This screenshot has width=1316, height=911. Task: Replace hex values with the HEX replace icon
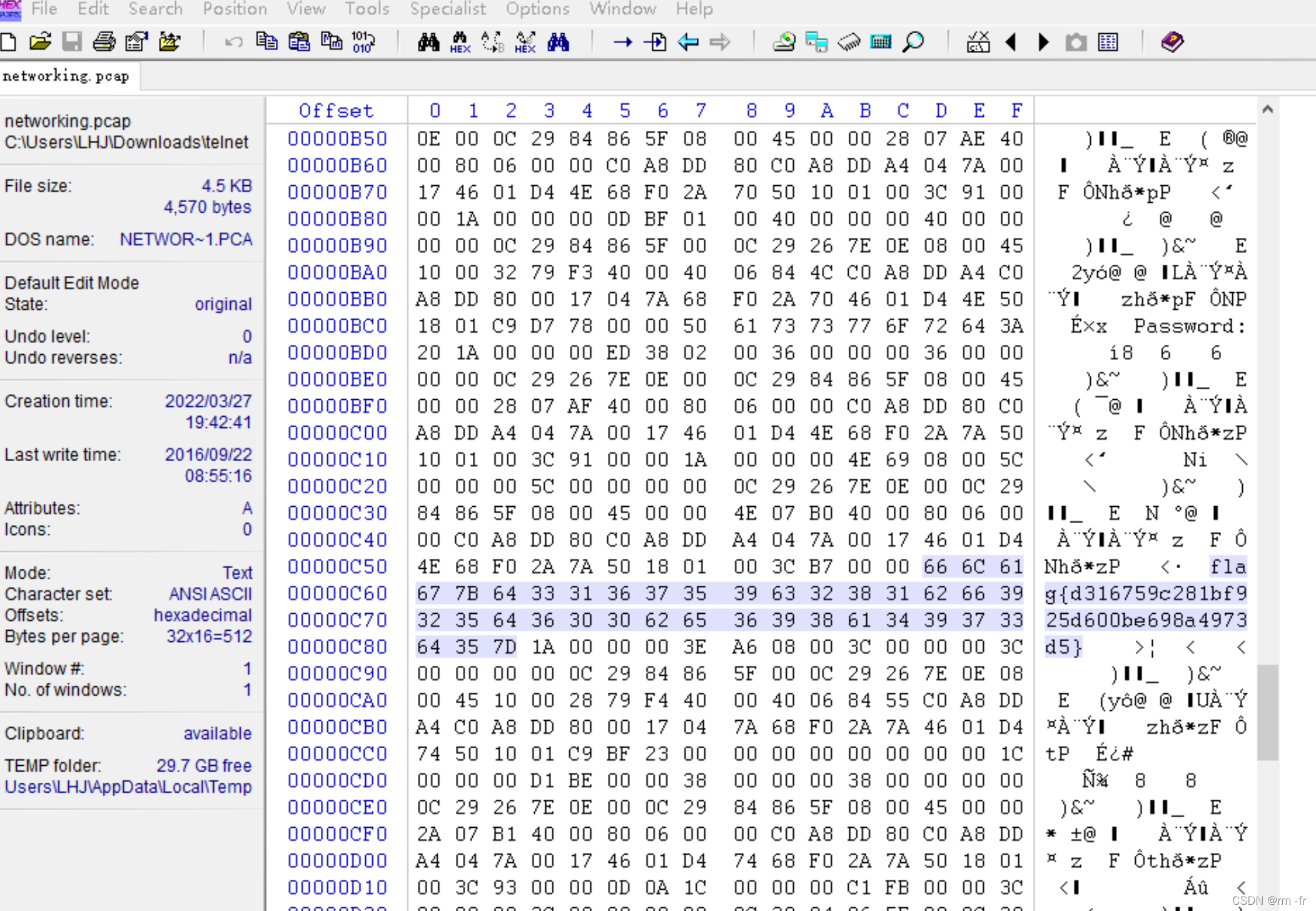point(525,42)
